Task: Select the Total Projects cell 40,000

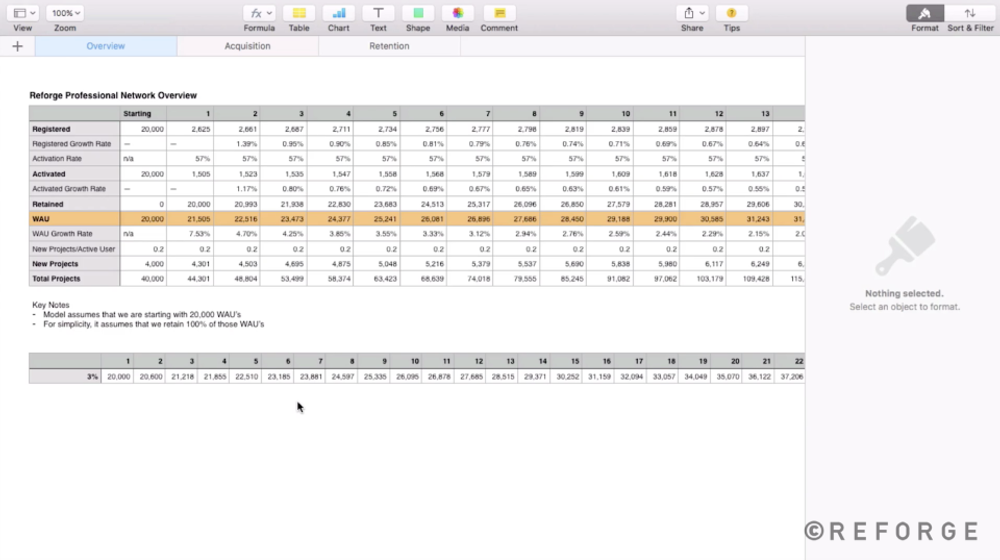Action: pyautogui.click(x=143, y=279)
